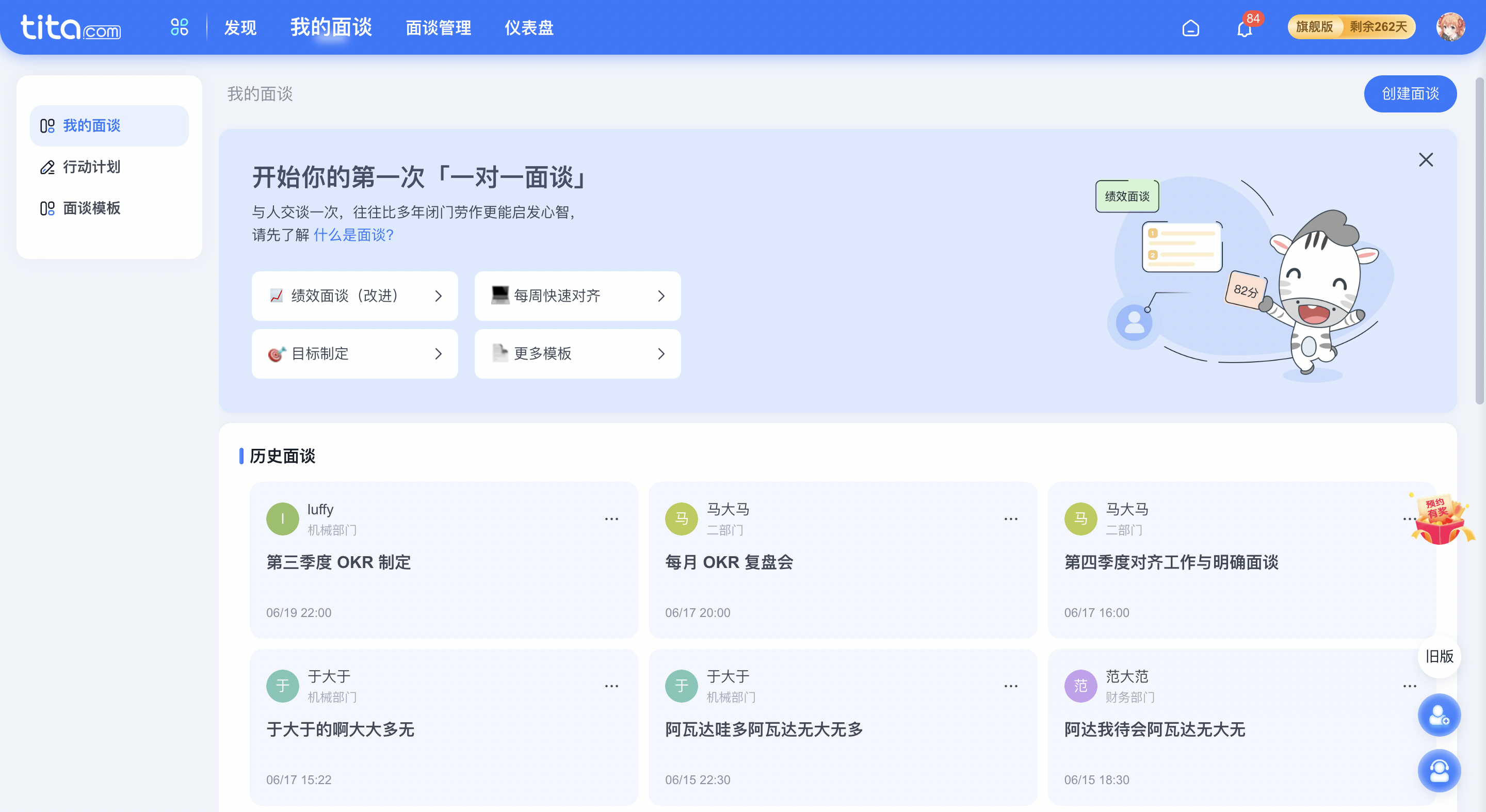The image size is (1486, 812).
Task: Expand 绩效面谈（改进） template arrow
Action: coord(439,296)
